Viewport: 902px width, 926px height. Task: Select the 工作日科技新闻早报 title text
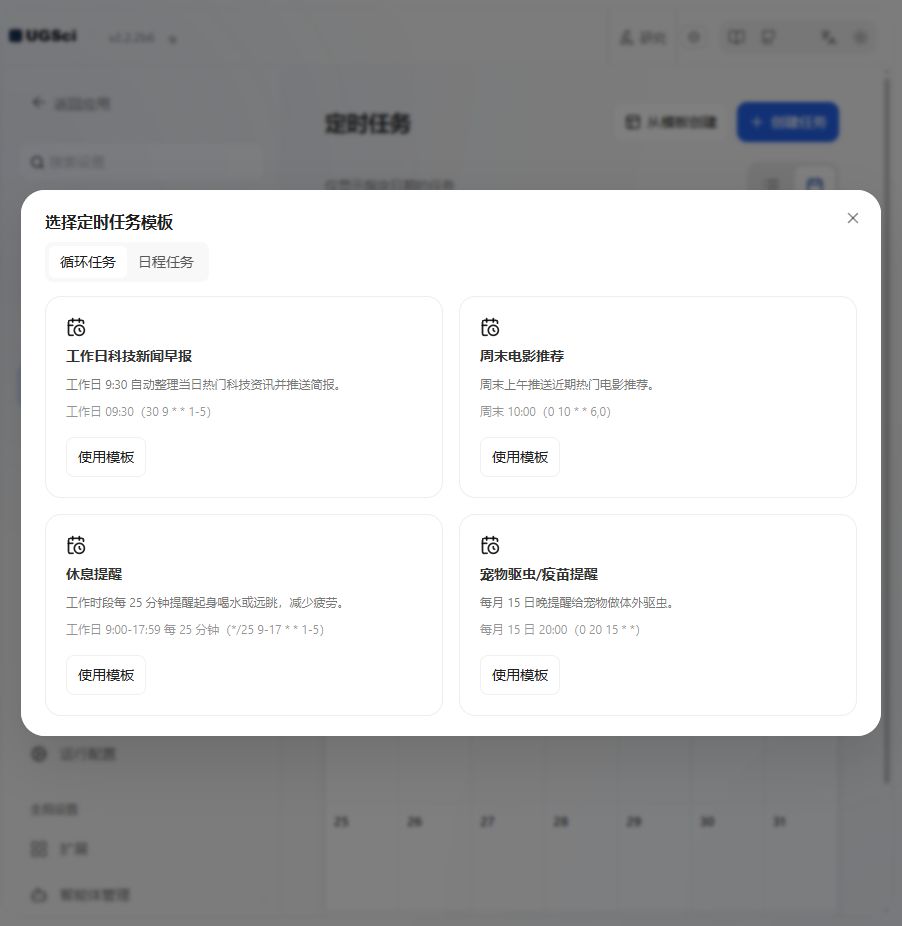129,356
